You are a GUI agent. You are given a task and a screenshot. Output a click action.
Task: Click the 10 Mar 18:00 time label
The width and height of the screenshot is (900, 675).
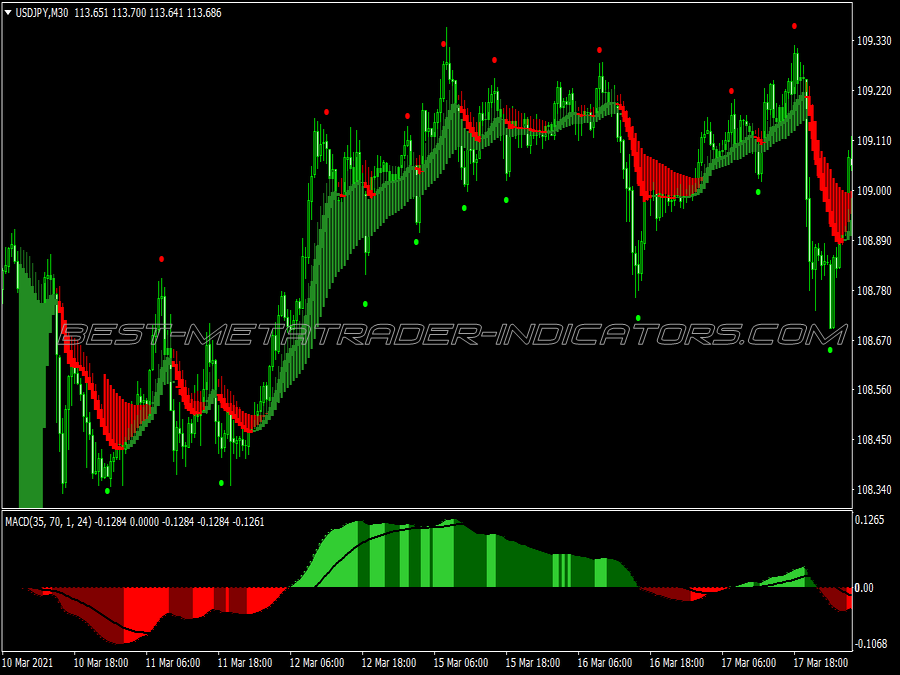click(101, 662)
